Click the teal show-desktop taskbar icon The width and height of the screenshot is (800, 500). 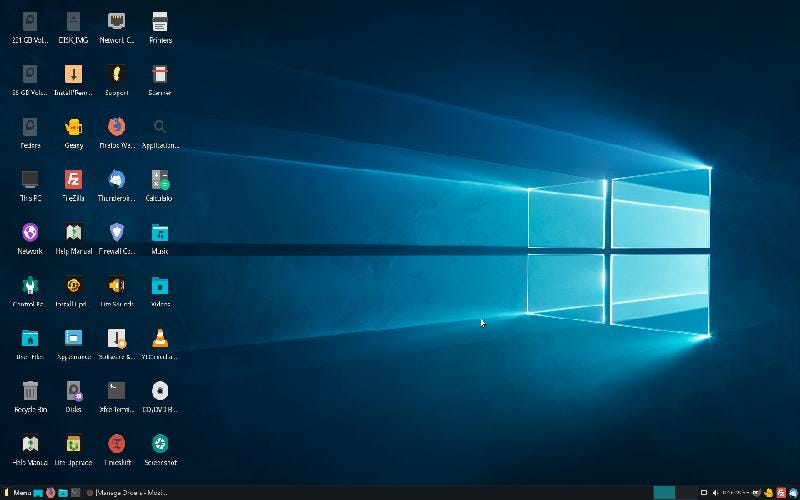click(x=38, y=493)
